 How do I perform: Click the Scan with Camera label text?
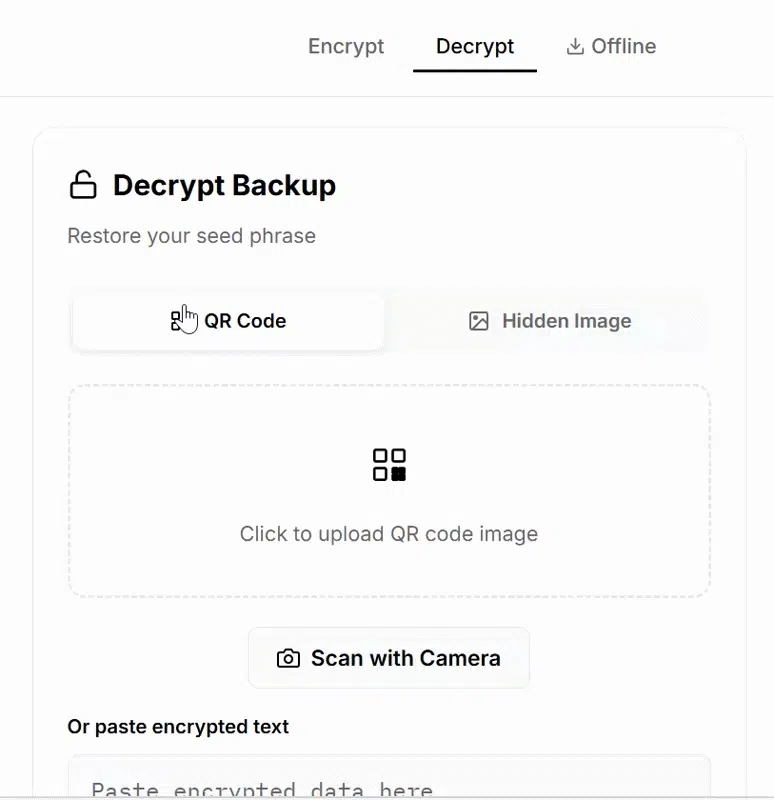[x=406, y=658]
